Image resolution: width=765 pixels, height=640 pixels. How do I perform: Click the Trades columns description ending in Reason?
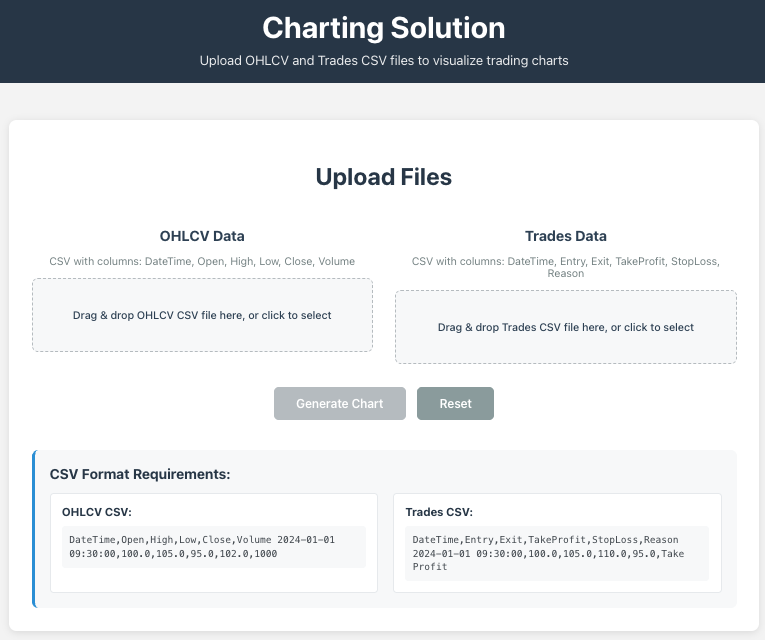(x=566, y=267)
